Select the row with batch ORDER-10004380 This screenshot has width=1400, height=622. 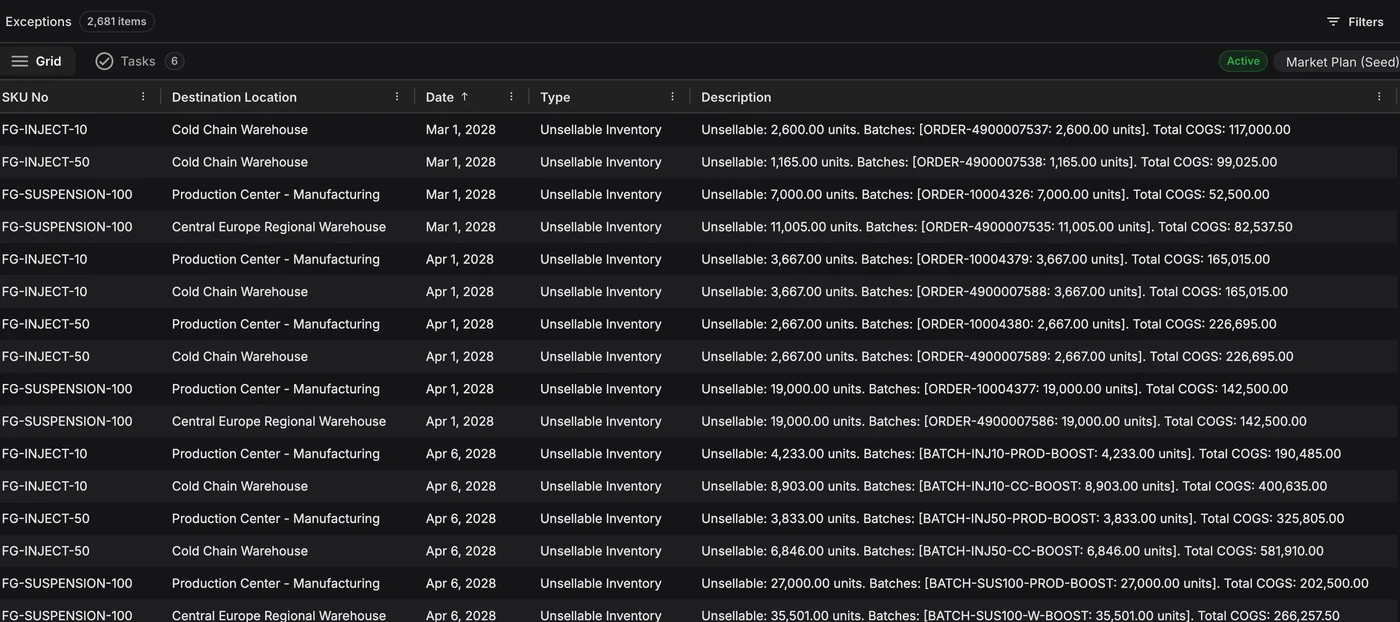(700, 324)
